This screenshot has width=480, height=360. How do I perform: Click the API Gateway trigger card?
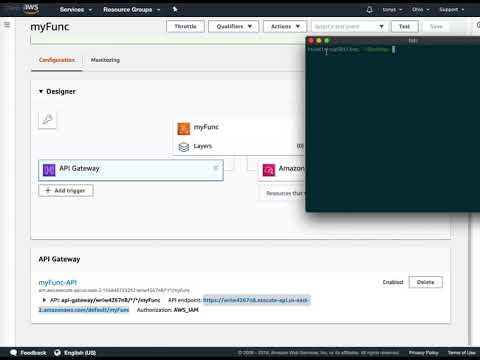click(x=131, y=170)
